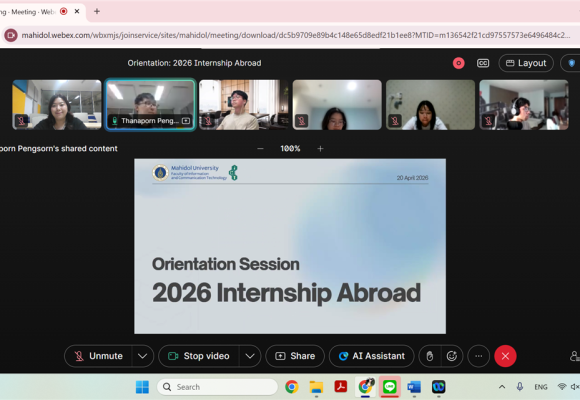The height and width of the screenshot is (400, 580).
Task: Open Wi-Fi network tray icon
Action: tap(562, 387)
